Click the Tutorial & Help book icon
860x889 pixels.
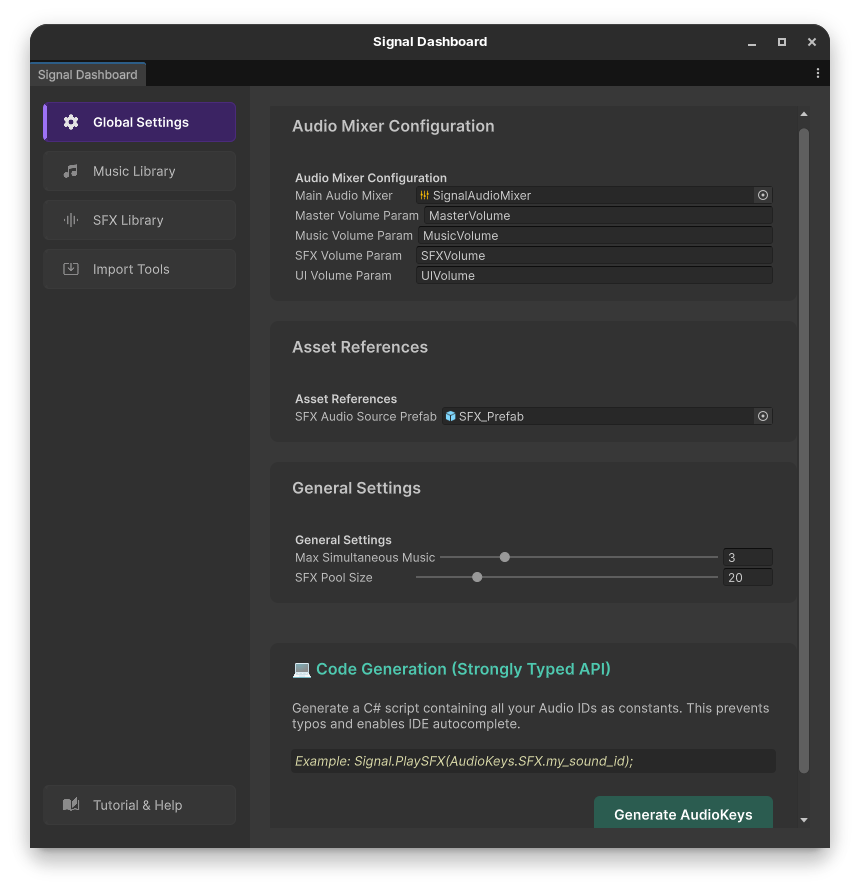coord(71,805)
